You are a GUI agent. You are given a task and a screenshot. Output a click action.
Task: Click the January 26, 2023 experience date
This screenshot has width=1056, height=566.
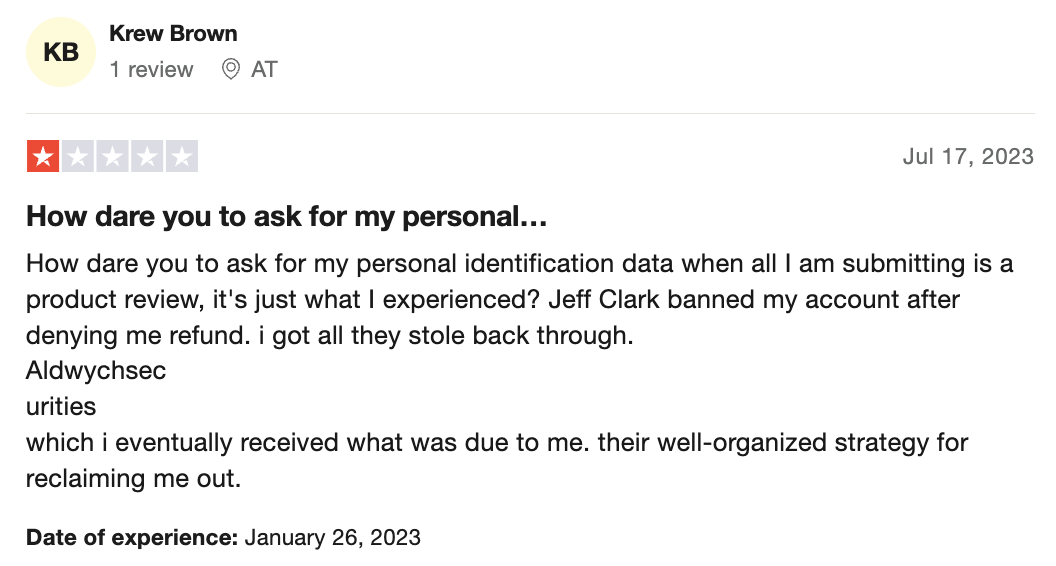coord(333,538)
